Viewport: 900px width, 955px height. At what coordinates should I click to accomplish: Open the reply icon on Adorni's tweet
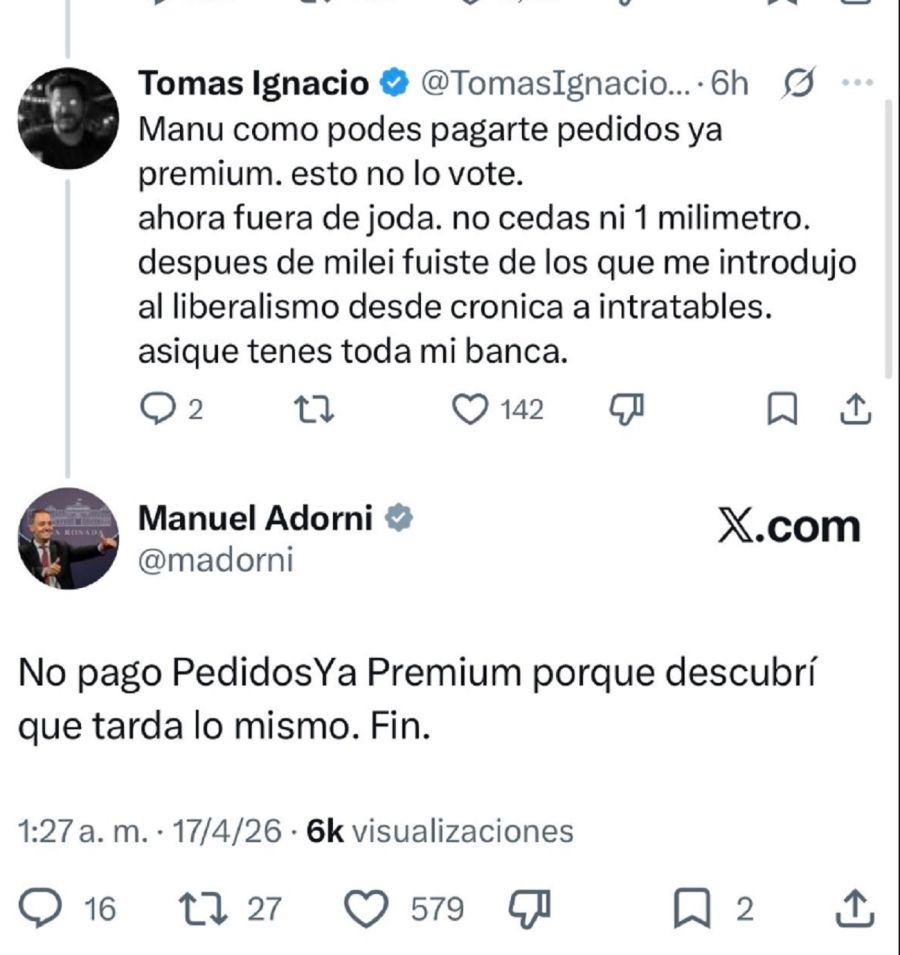click(x=42, y=908)
